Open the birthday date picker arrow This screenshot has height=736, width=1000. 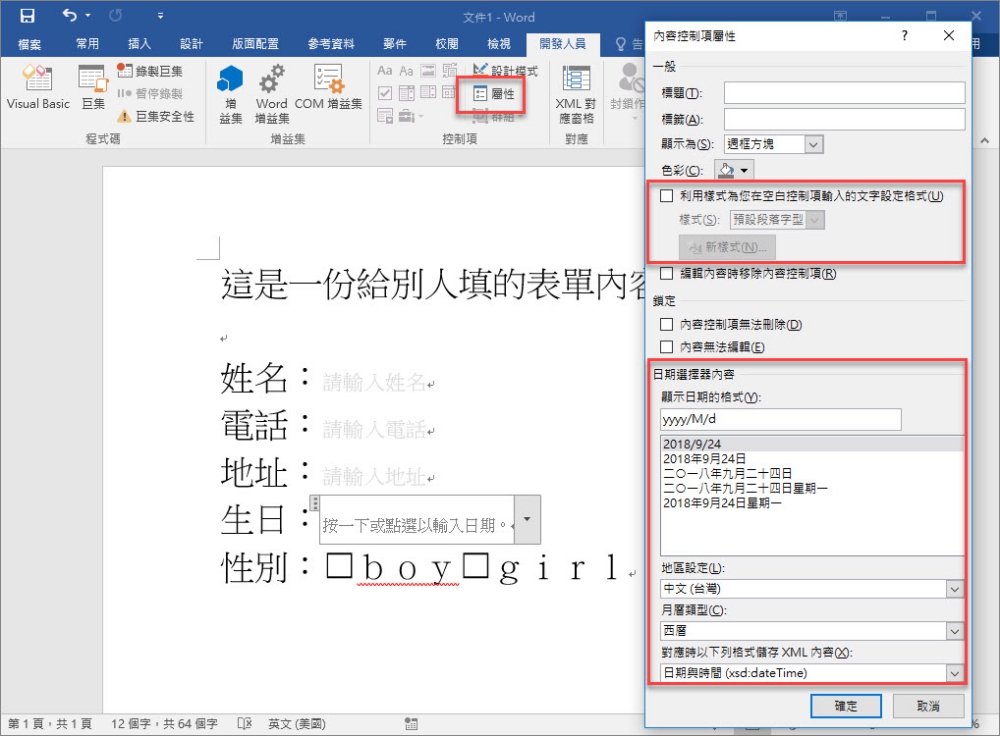point(527,519)
